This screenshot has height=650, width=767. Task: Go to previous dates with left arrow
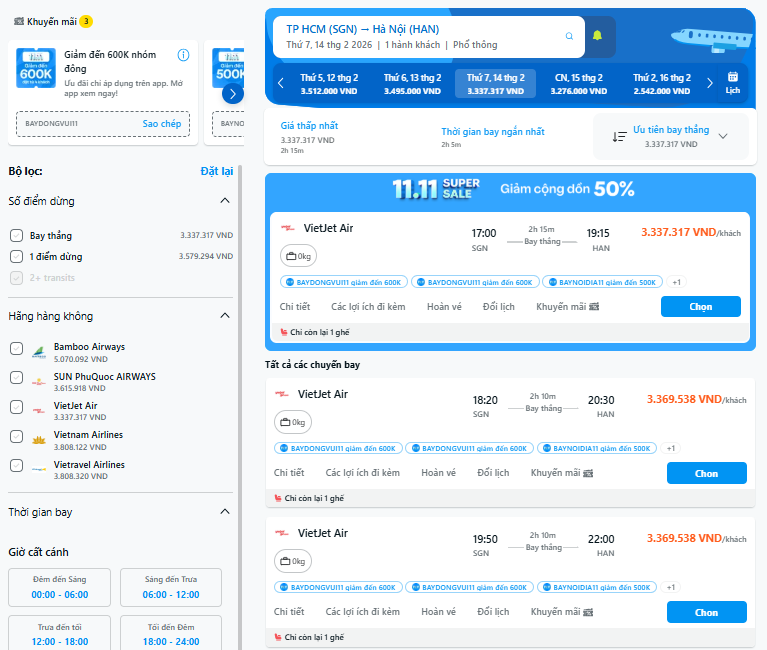[x=281, y=84]
